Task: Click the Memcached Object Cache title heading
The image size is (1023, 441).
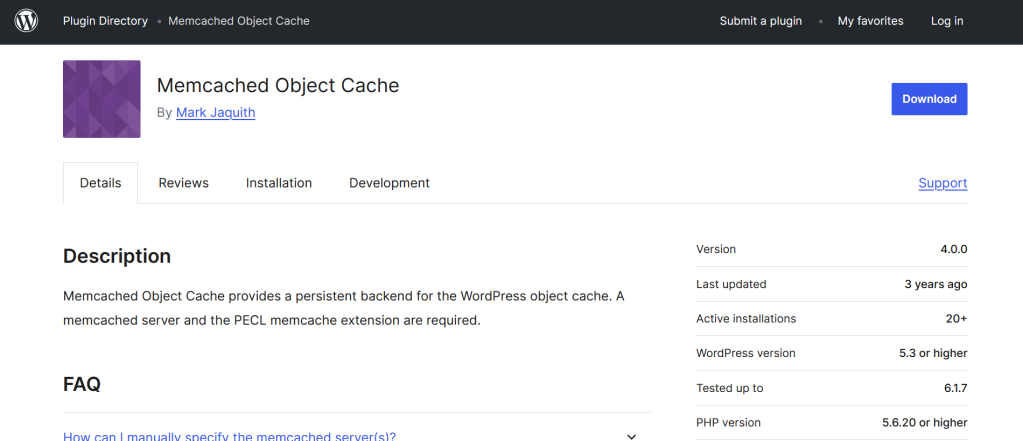Action: click(x=278, y=85)
